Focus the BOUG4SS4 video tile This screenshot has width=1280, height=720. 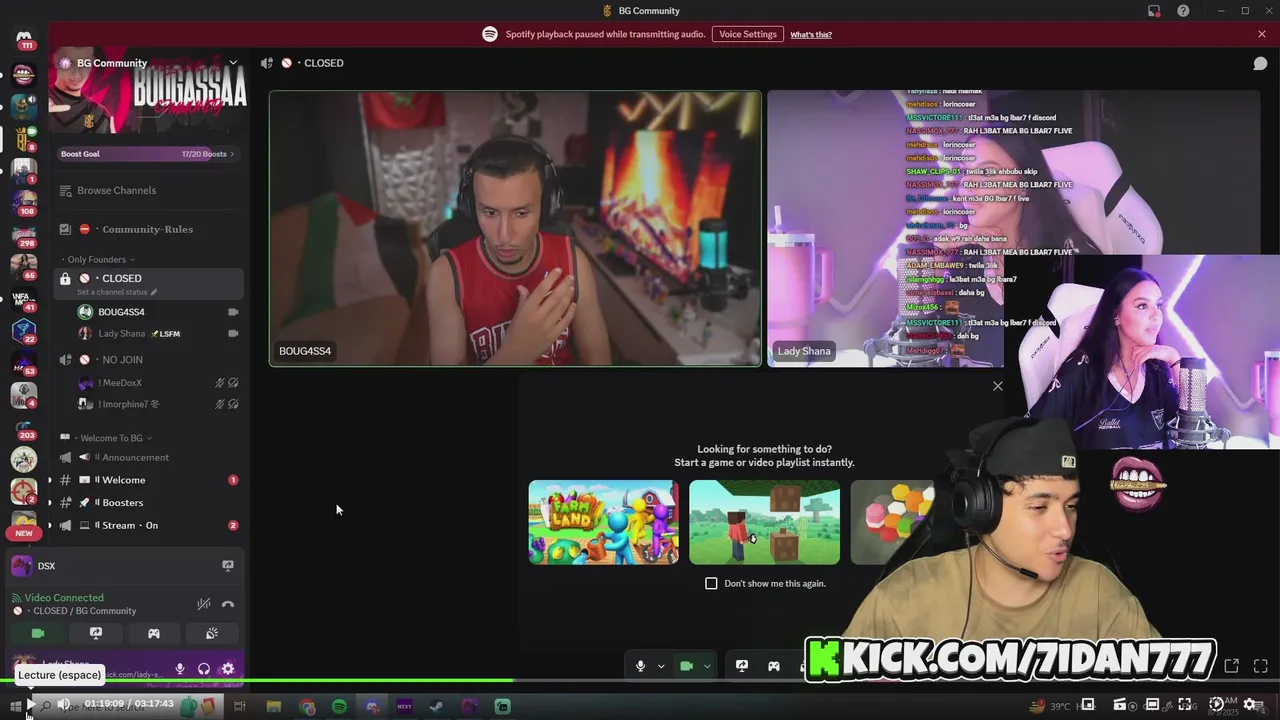(515, 229)
